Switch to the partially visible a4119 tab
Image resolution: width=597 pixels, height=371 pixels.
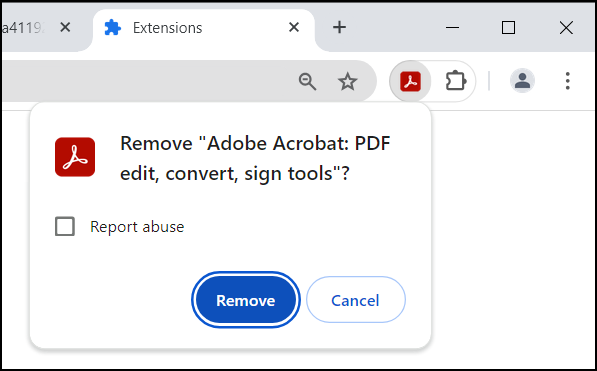(24, 28)
